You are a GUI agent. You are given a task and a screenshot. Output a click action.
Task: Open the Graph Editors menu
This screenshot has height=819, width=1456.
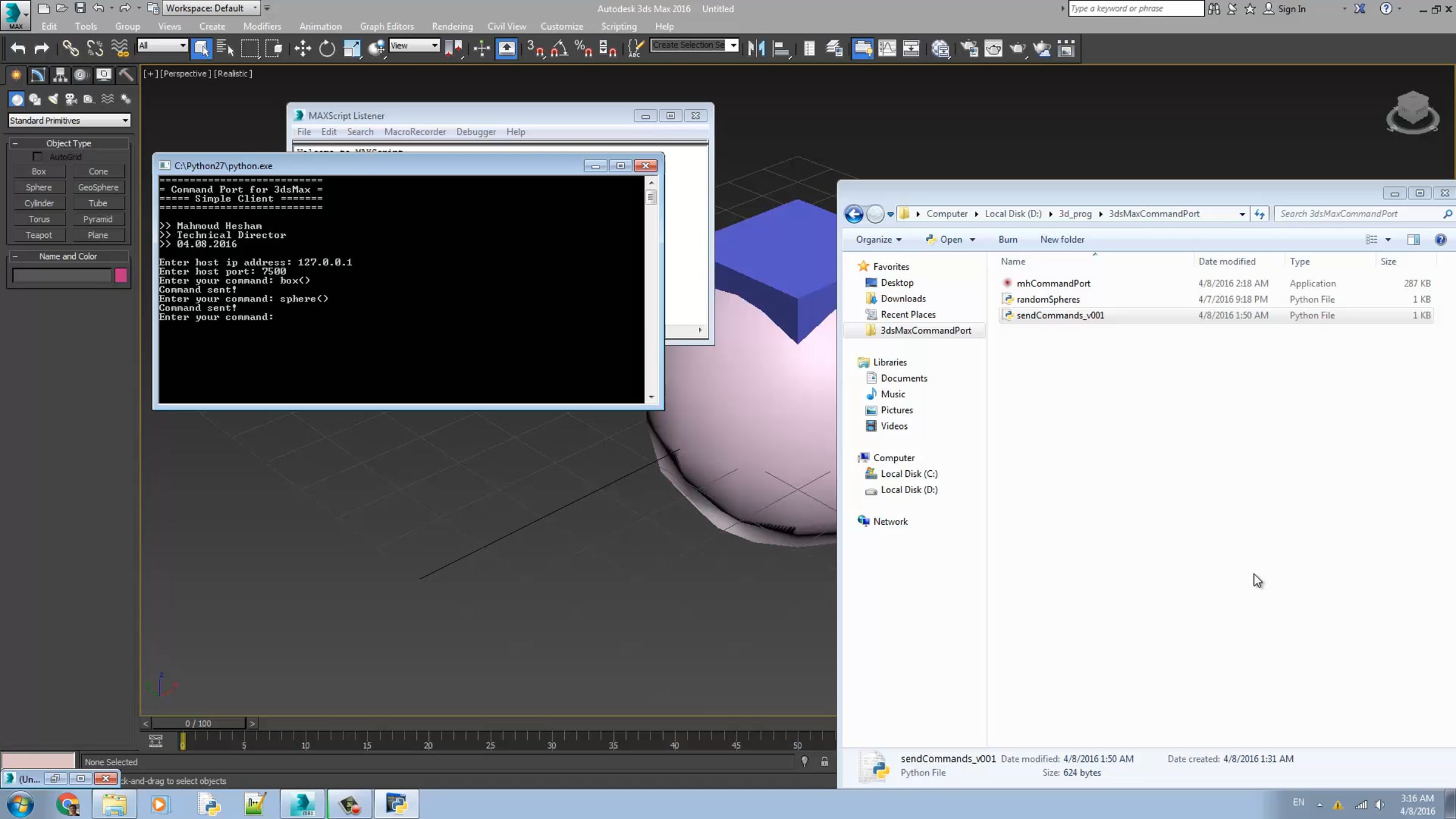coord(387,27)
